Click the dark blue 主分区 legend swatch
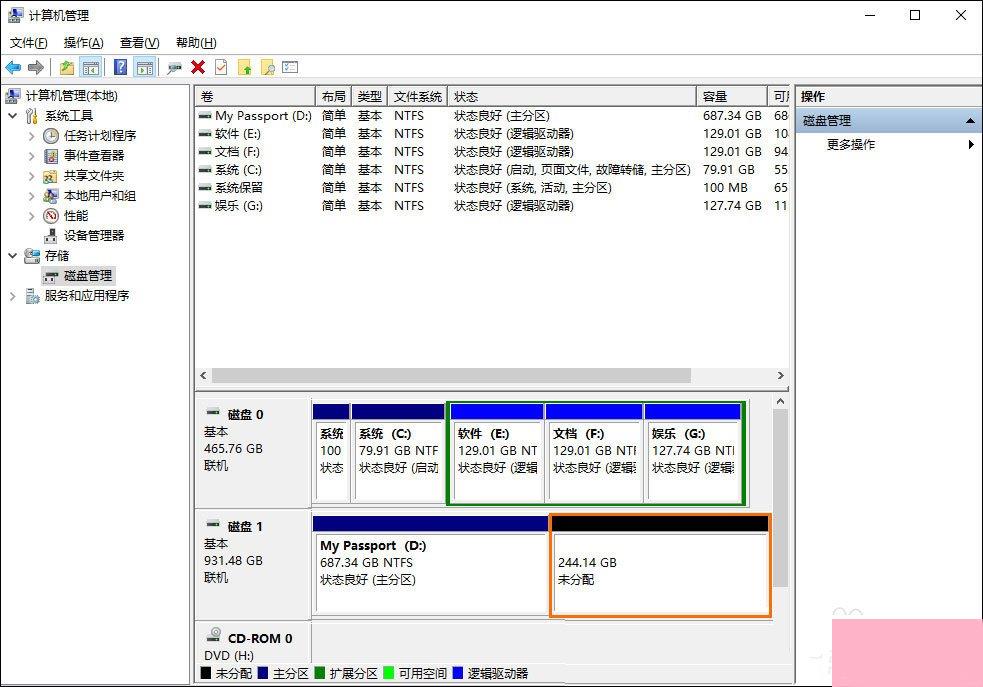 pyautogui.click(x=263, y=673)
